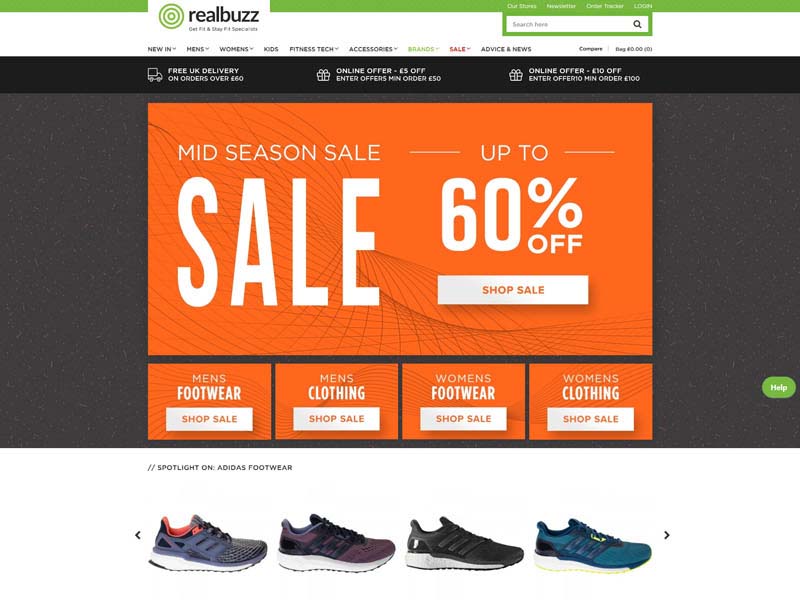Shop sale for Womens Clothing
Screen dimensions: 800x600
point(590,419)
